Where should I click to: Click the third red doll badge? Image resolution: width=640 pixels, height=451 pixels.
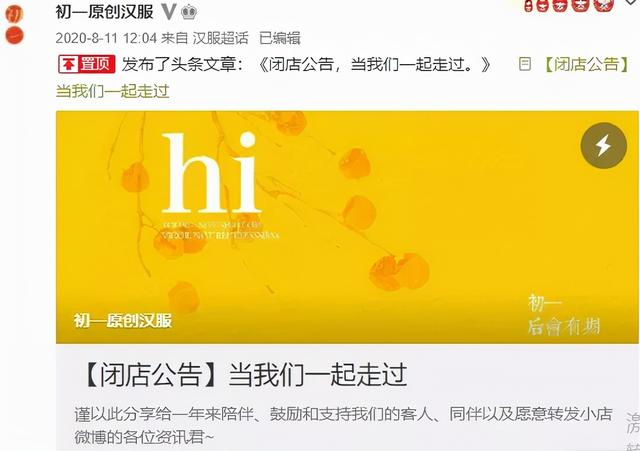tap(560, 5)
